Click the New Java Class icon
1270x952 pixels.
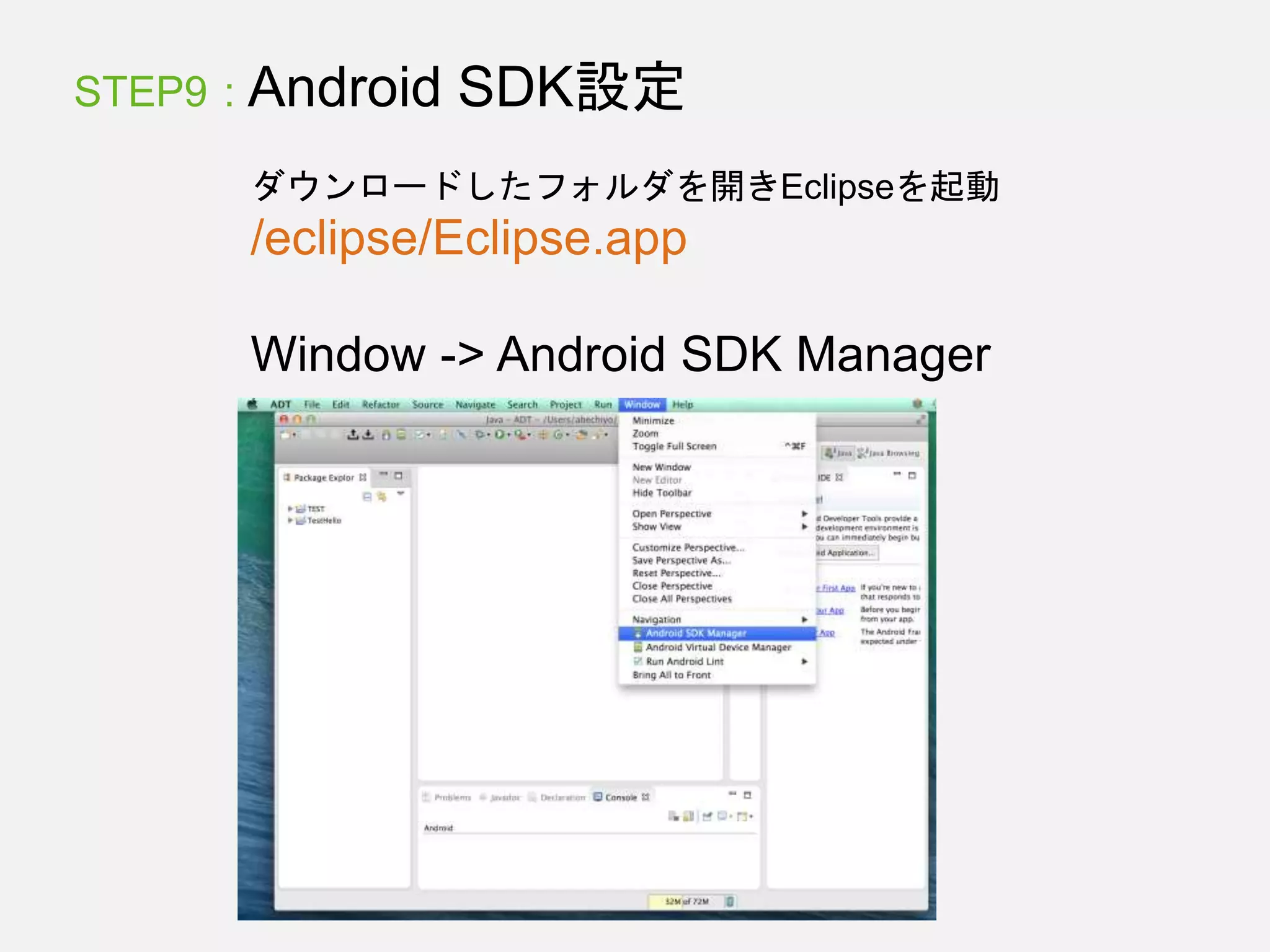tap(557, 435)
